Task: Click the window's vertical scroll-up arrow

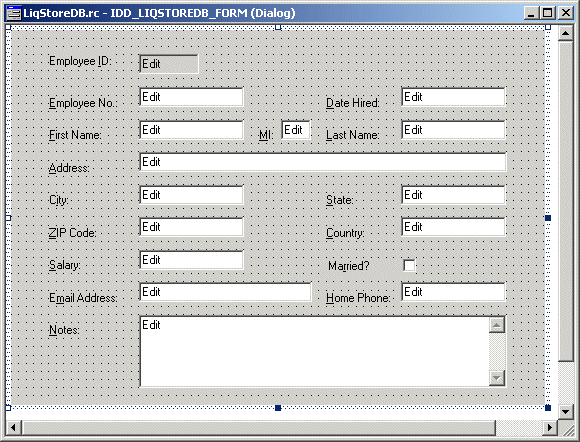Action: pos(566,34)
